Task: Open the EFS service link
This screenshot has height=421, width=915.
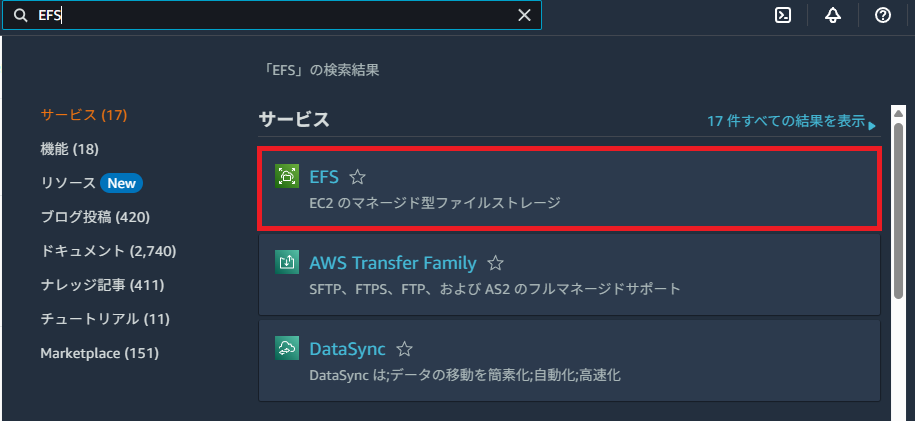Action: 324,176
